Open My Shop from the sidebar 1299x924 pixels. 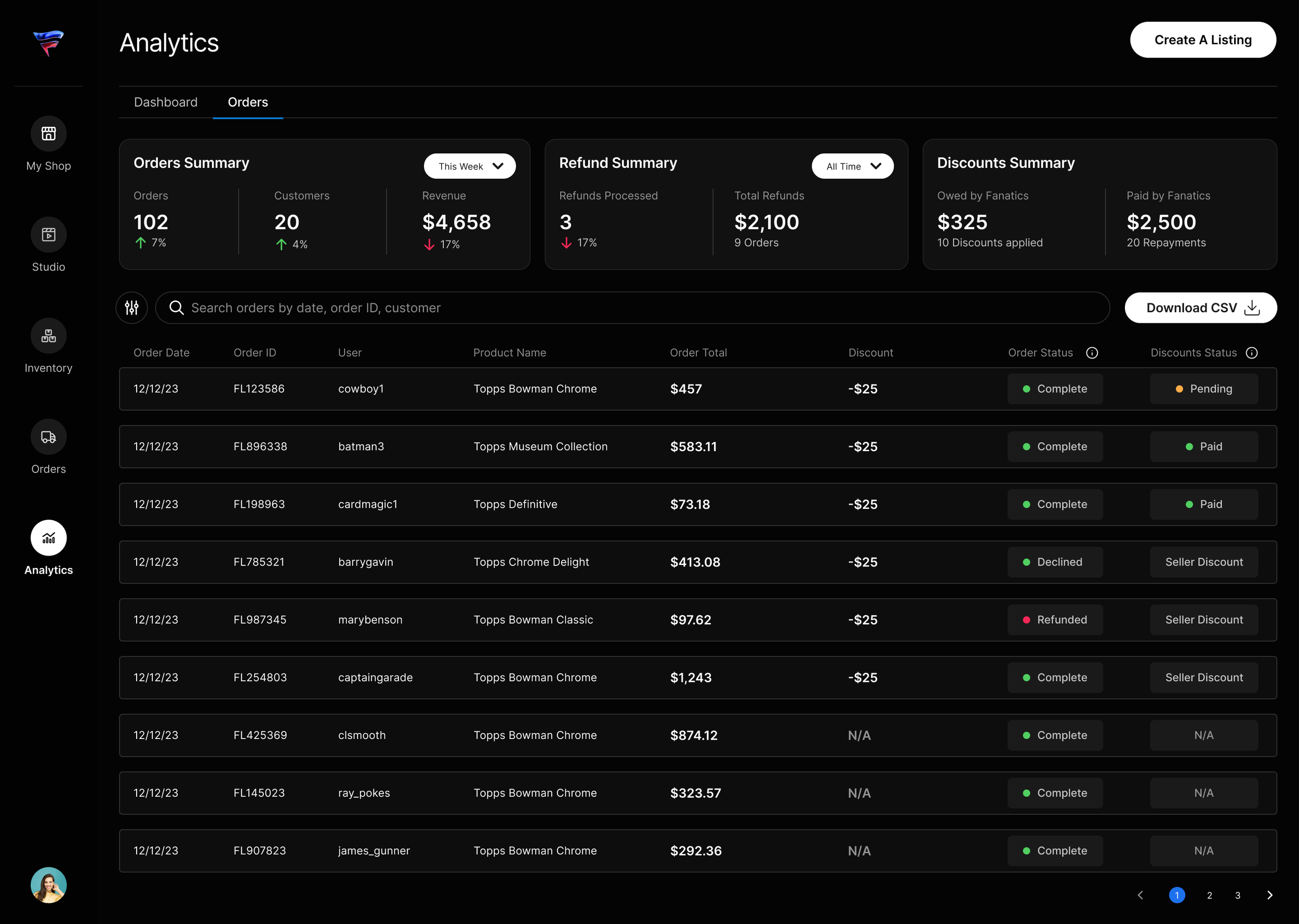[48, 134]
